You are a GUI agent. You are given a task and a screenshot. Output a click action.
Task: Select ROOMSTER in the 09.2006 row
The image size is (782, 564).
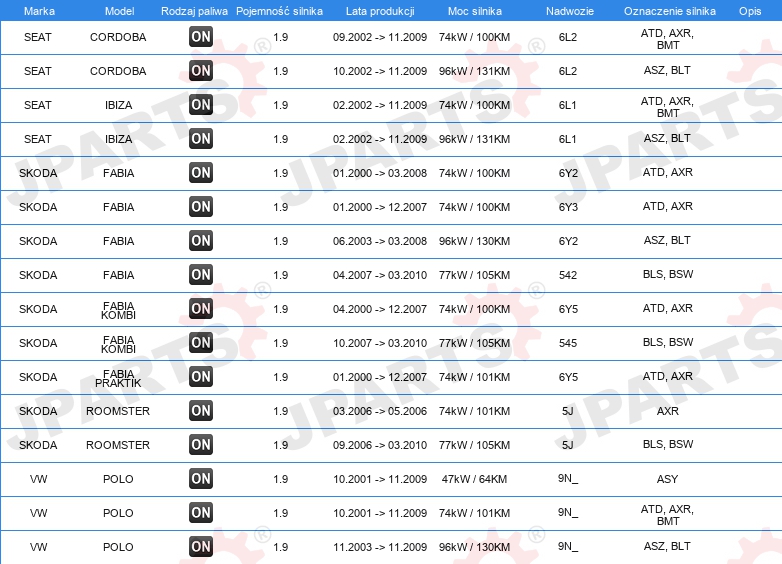pos(118,445)
